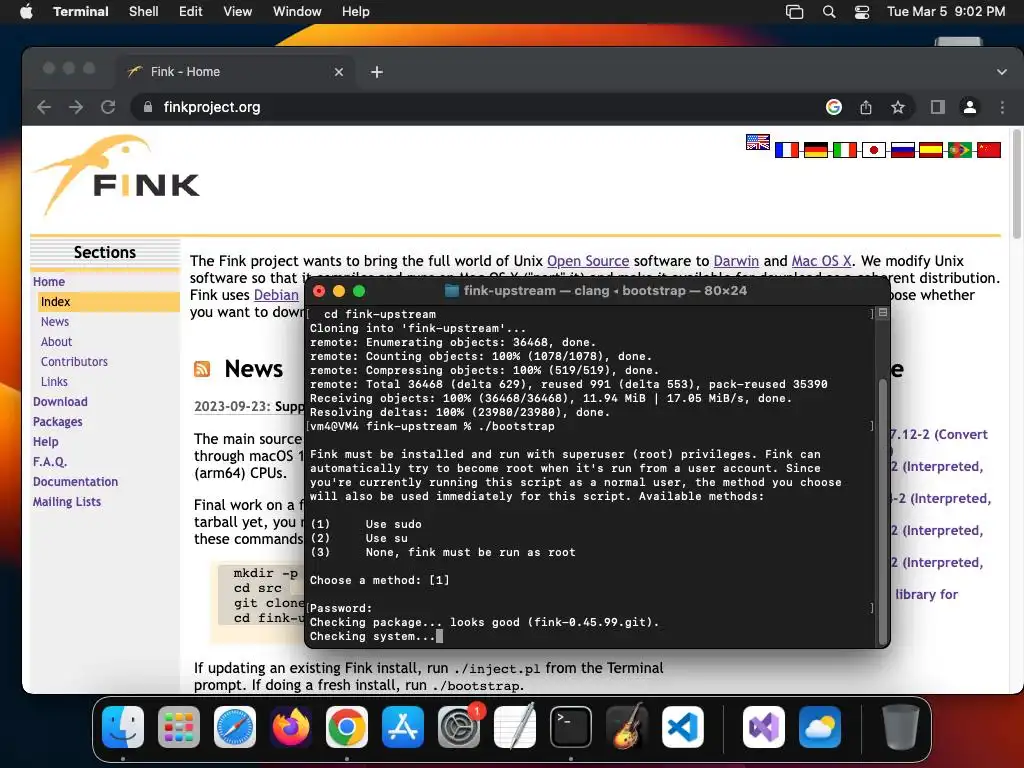Image resolution: width=1024 pixels, height=768 pixels.
Task: Open Finder from the Dock
Action: click(x=123, y=727)
